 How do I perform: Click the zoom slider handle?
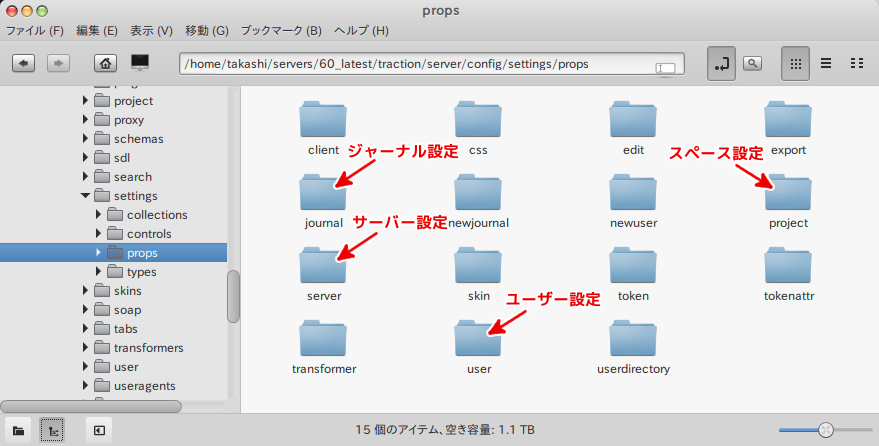tap(826, 430)
